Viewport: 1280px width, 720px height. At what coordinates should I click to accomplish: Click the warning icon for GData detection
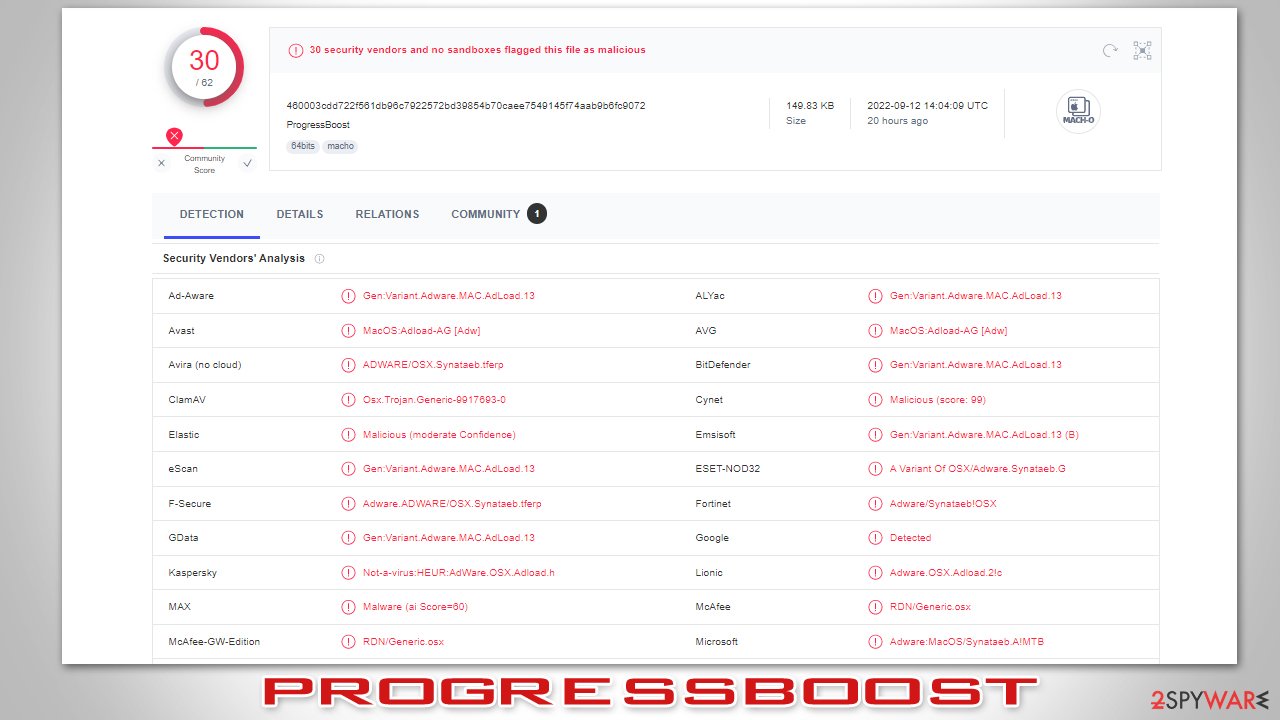click(x=348, y=538)
